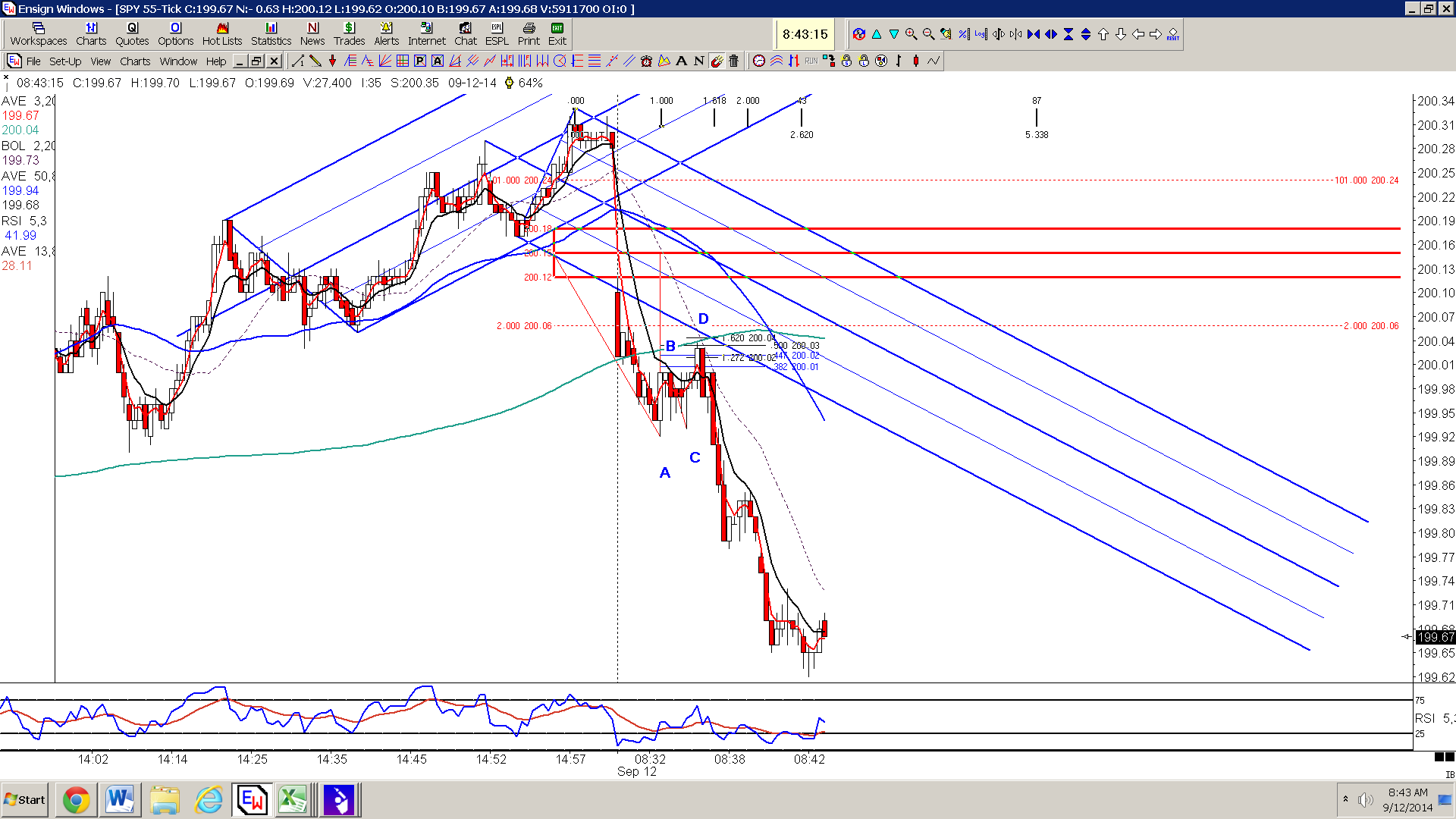Open the Hot Lists panel
Screen dimensions: 1456x819
[x=221, y=34]
